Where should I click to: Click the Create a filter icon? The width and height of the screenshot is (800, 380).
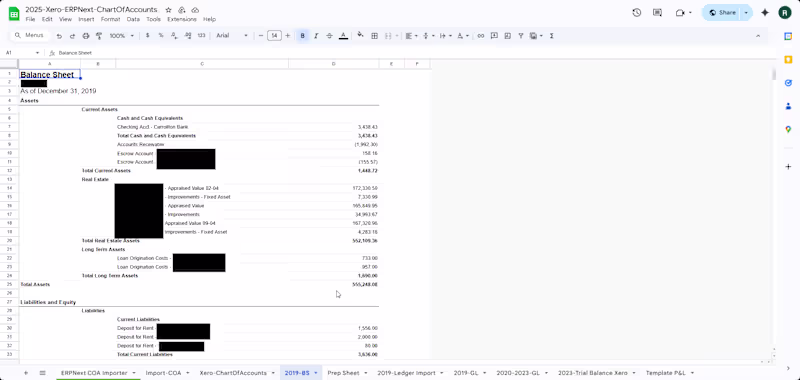520,36
